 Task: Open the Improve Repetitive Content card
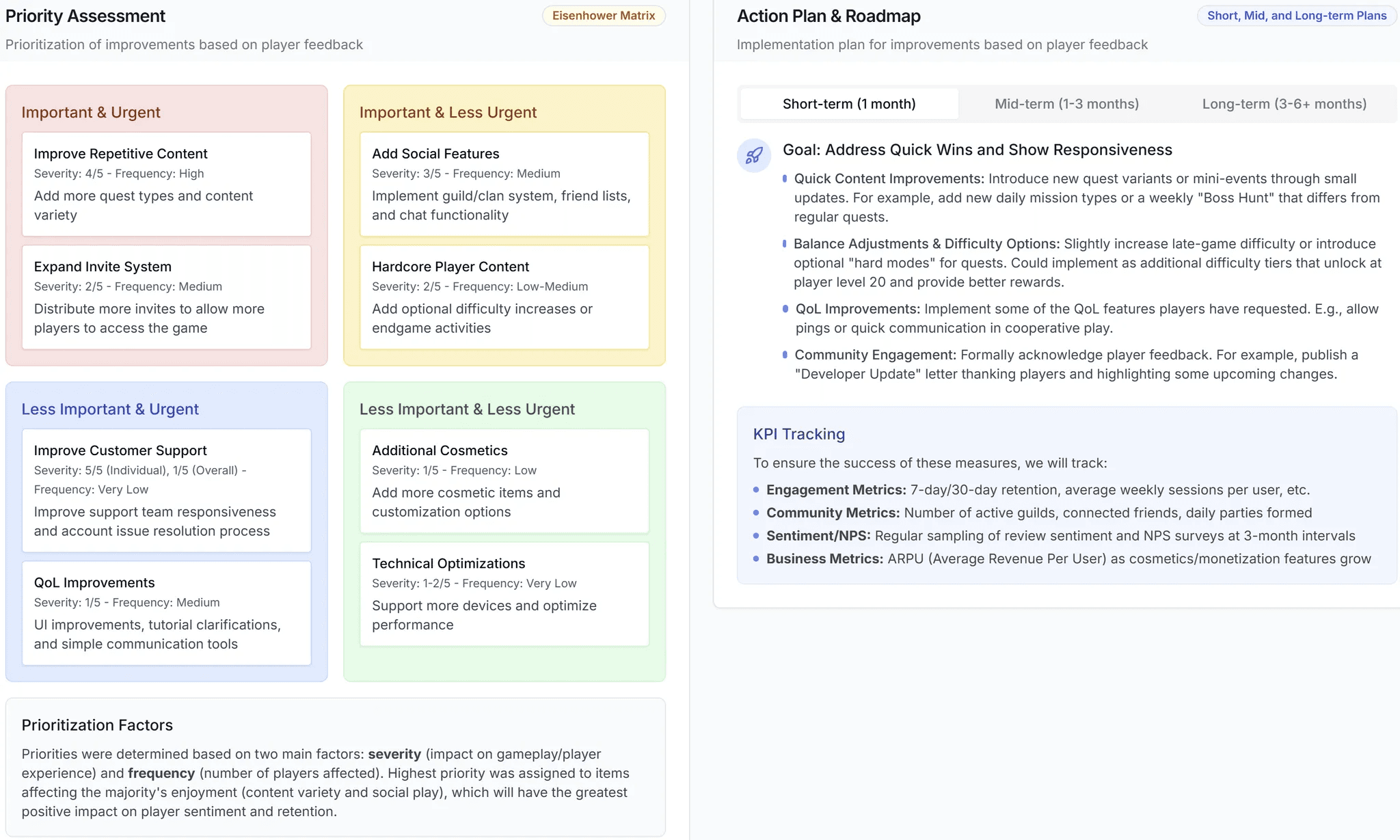coord(166,185)
